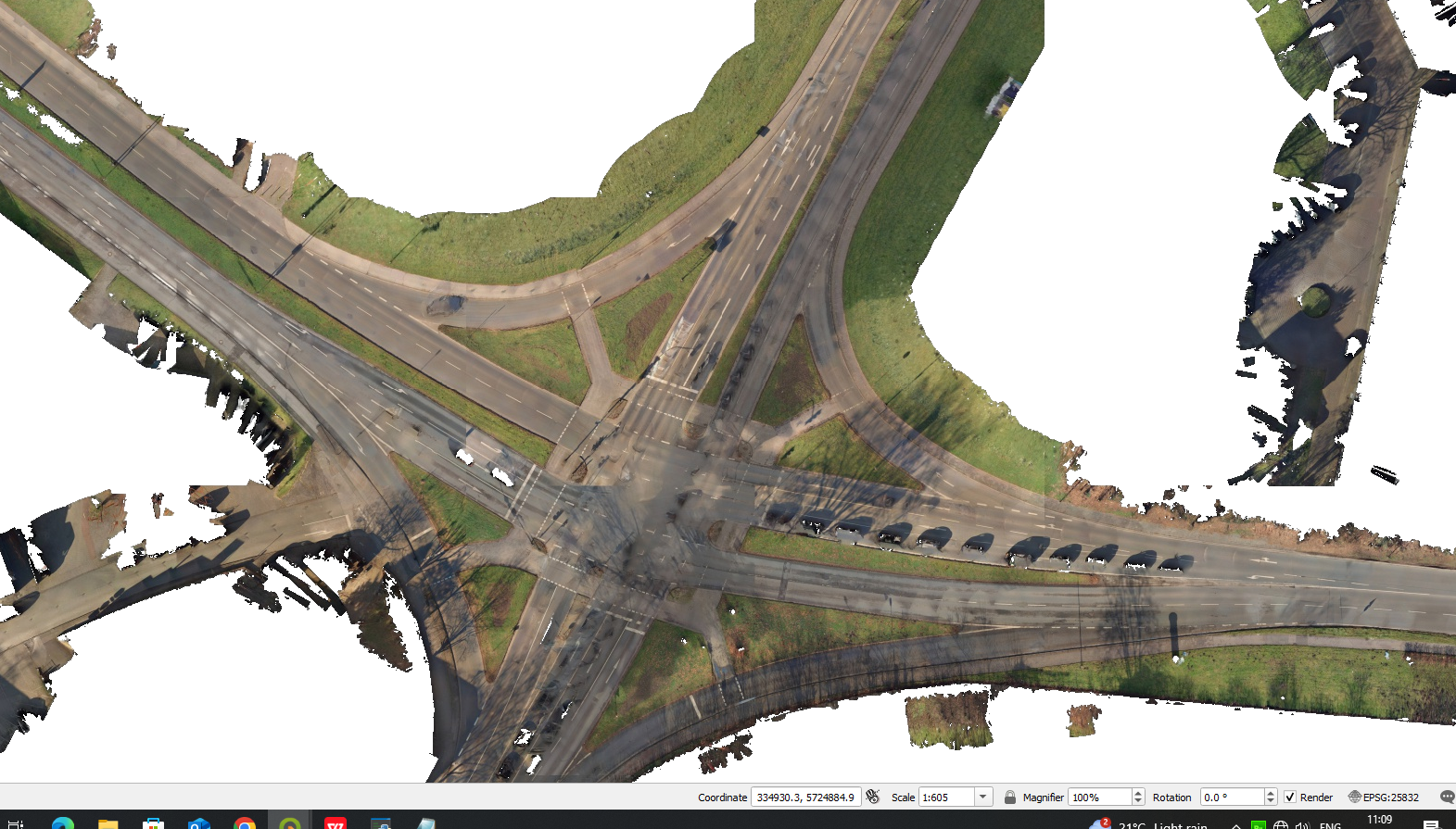Open the weather widget showing 21°C
The image size is (1456, 829).
(1147, 823)
